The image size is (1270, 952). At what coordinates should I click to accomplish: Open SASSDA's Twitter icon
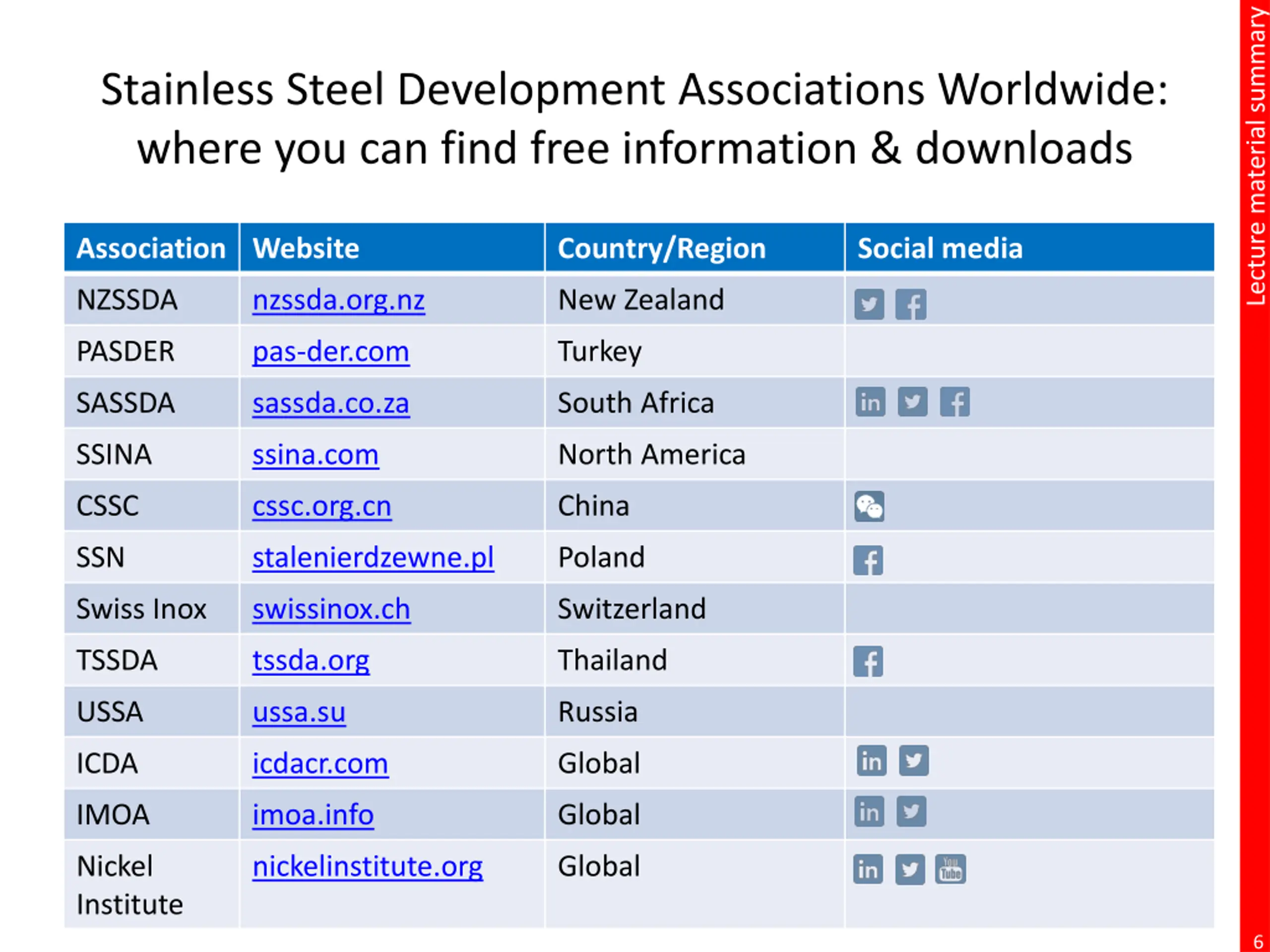point(912,402)
